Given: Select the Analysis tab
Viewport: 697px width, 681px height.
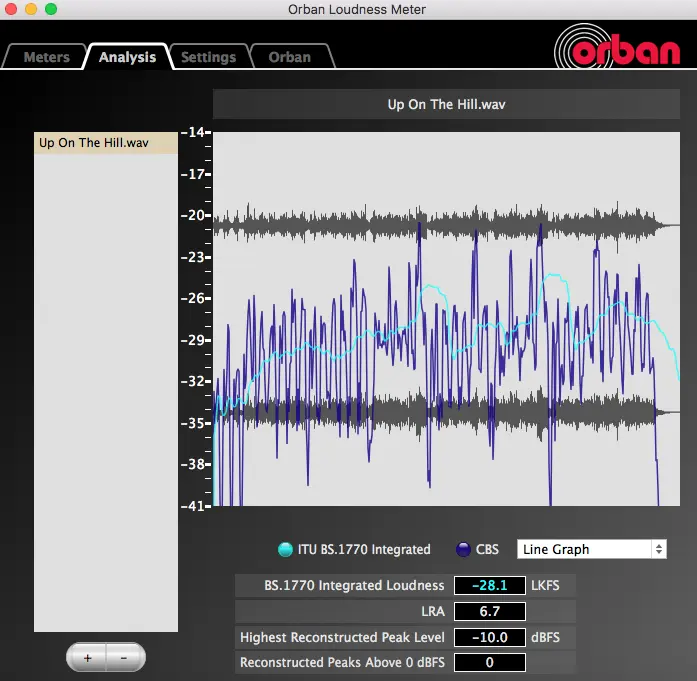Looking at the screenshot, I should coord(127,57).
